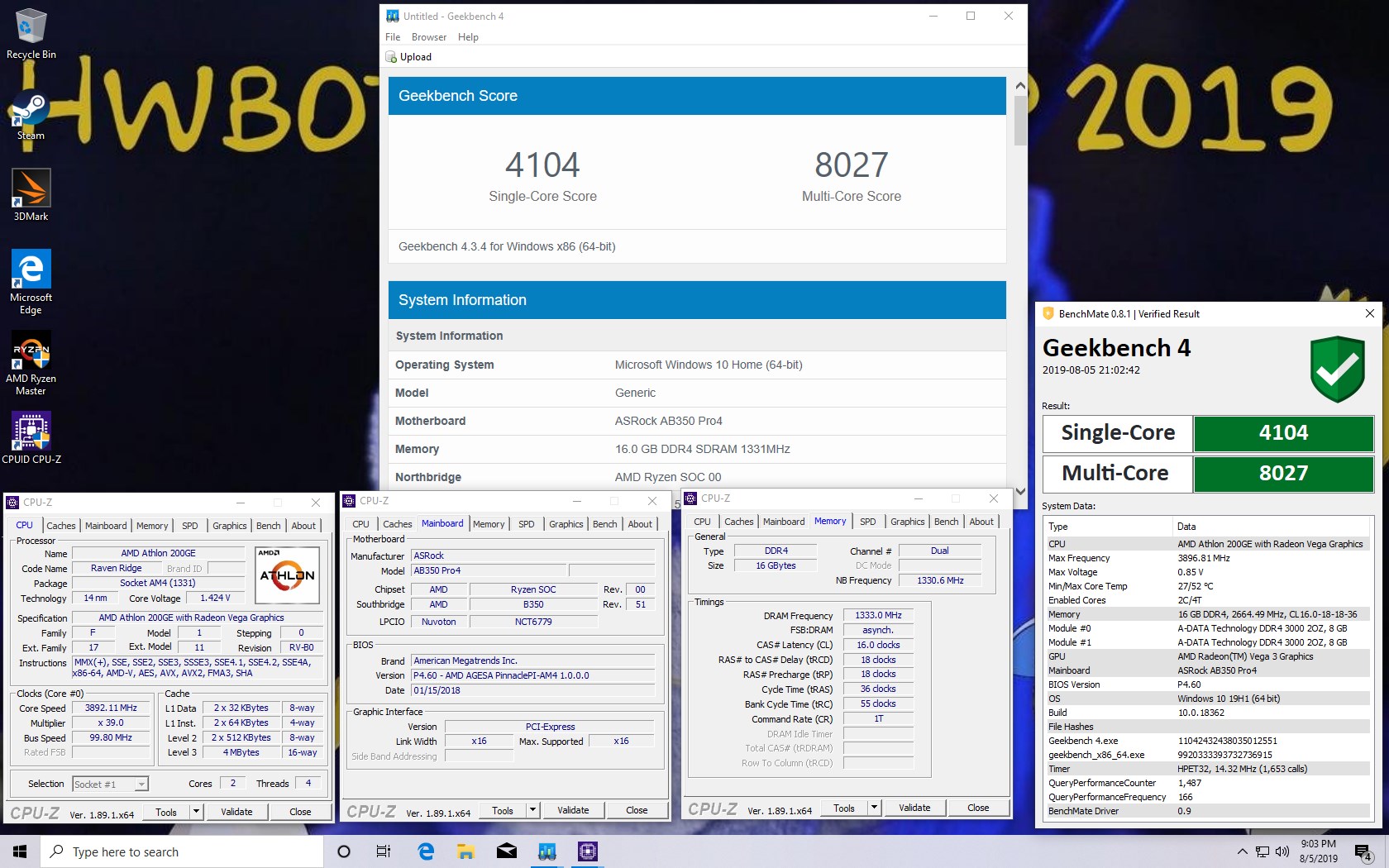Viewport: 1389px width, 868px height.
Task: Click Validate button in left CPU-Z window
Action: [236, 812]
